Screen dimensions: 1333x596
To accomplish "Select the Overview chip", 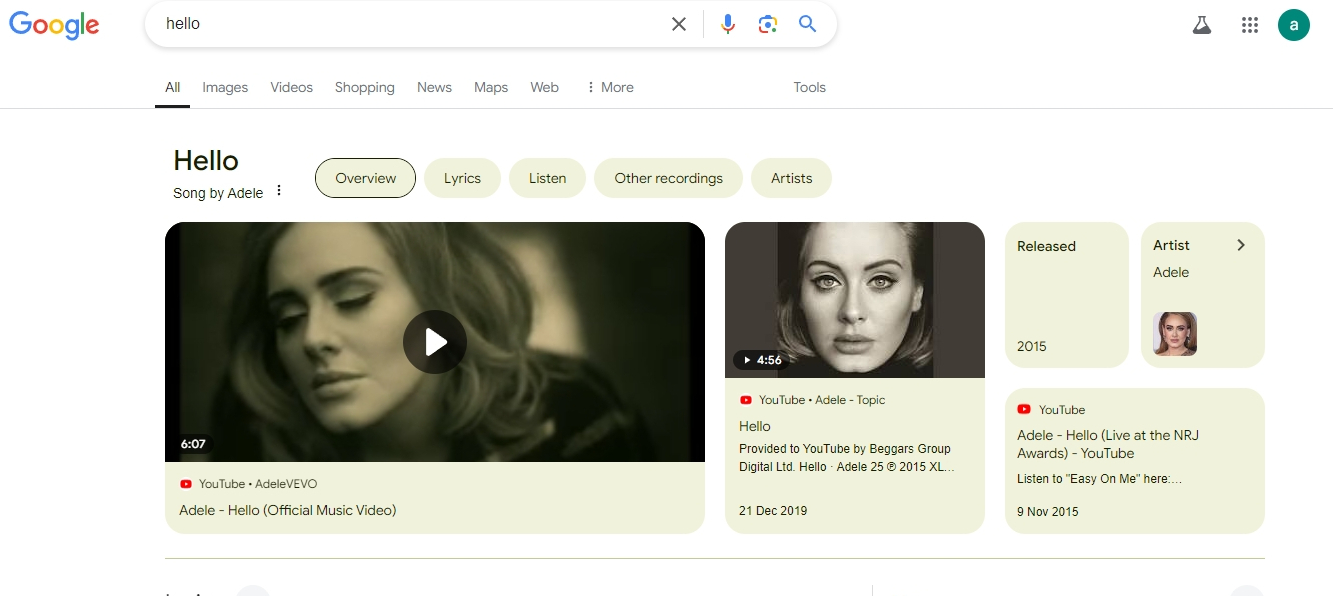I will tap(365, 178).
